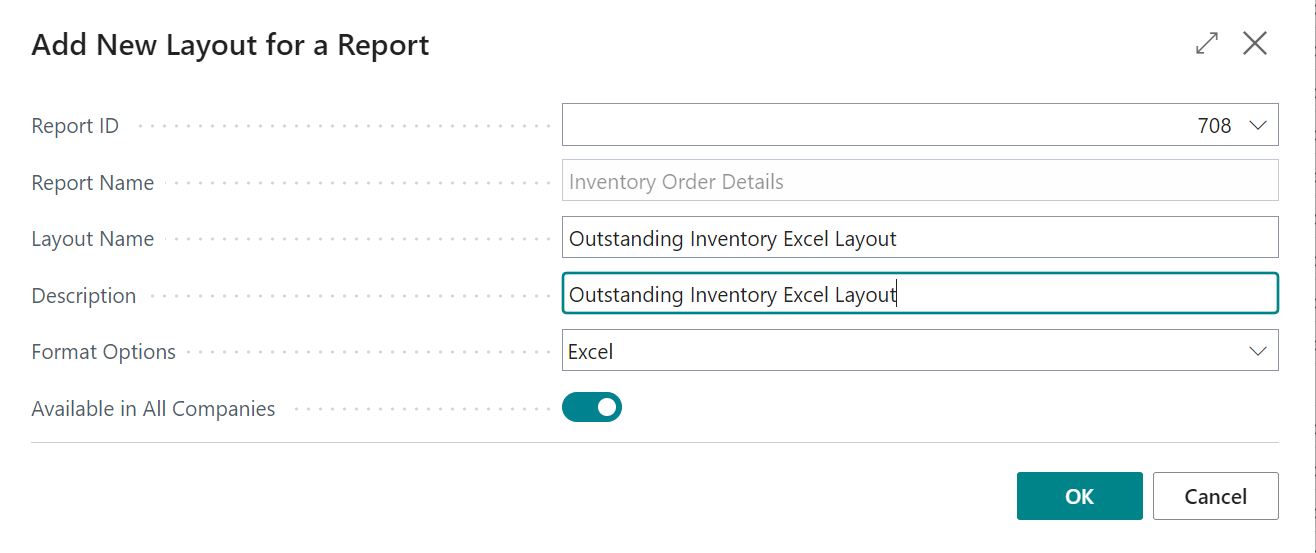
Task: Confirm the new layout with OK
Action: point(1079,496)
